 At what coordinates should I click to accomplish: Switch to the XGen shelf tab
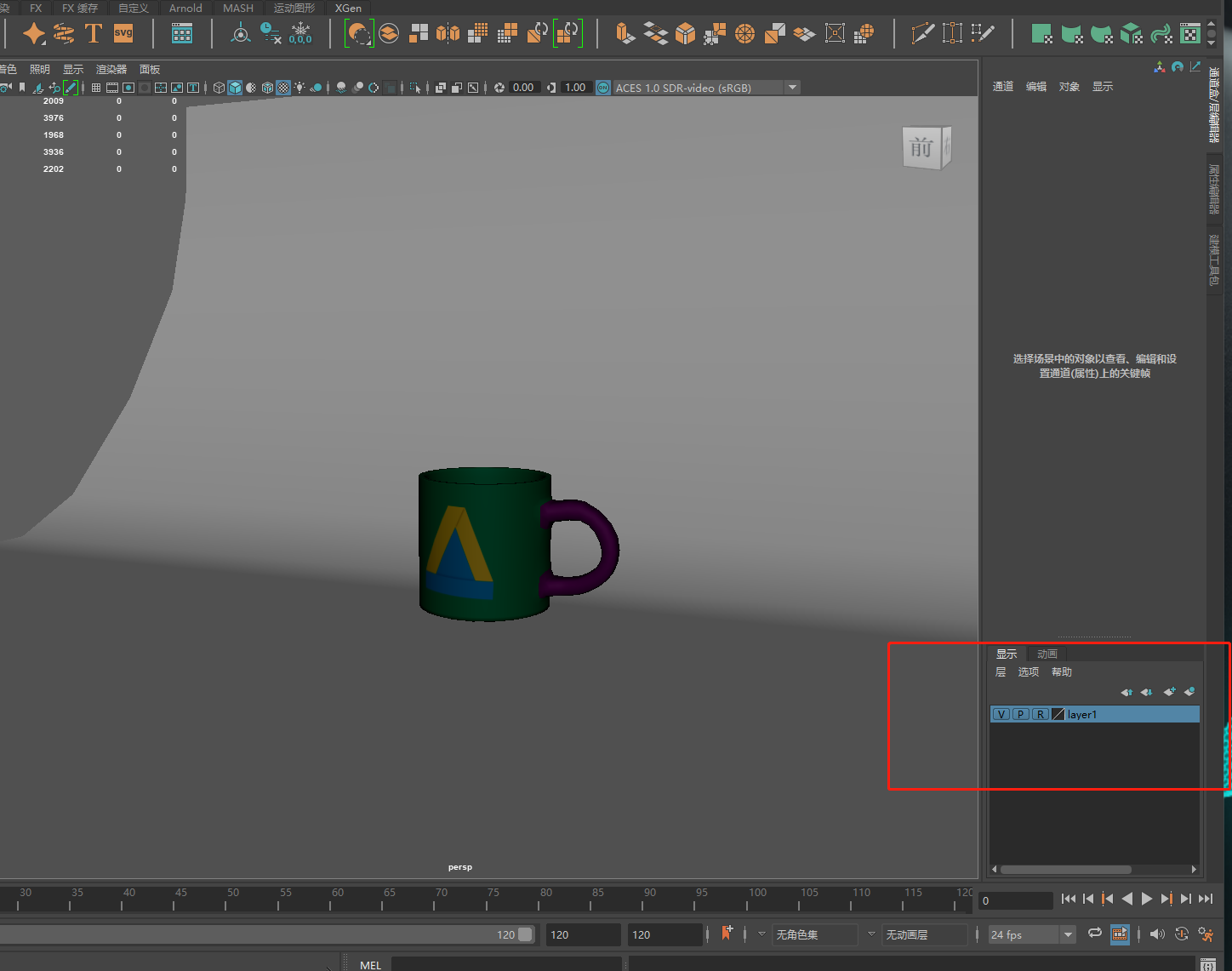pos(348,8)
